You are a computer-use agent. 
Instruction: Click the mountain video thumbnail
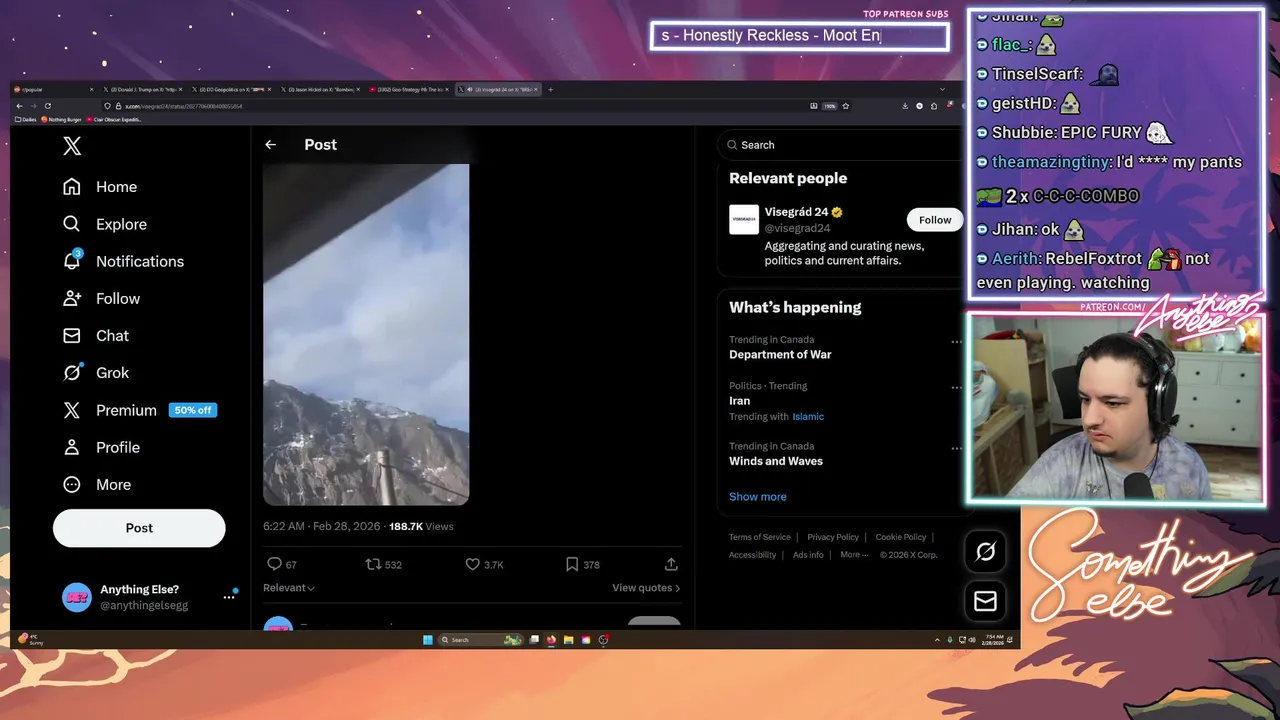[x=366, y=335]
